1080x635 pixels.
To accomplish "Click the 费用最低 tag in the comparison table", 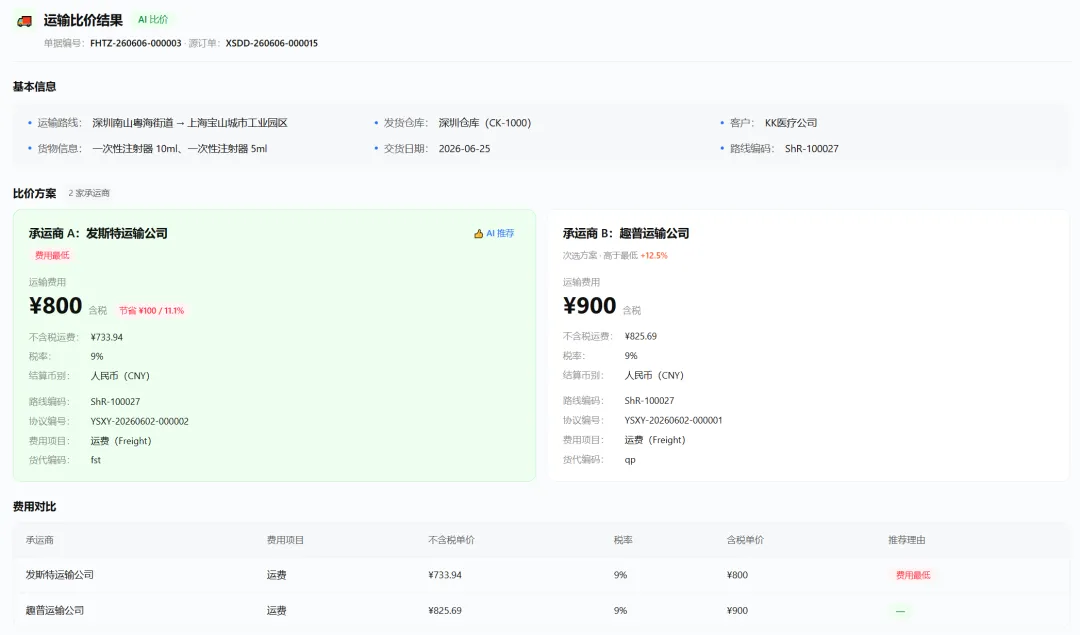I will (x=913, y=575).
